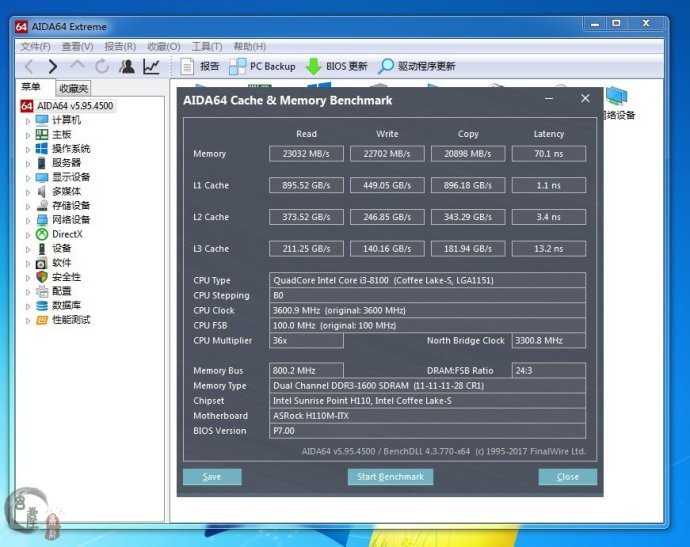Image resolution: width=690 pixels, height=547 pixels.
Task: Expand the 安全性 tree node arrow
Action: pyautogui.click(x=28, y=278)
